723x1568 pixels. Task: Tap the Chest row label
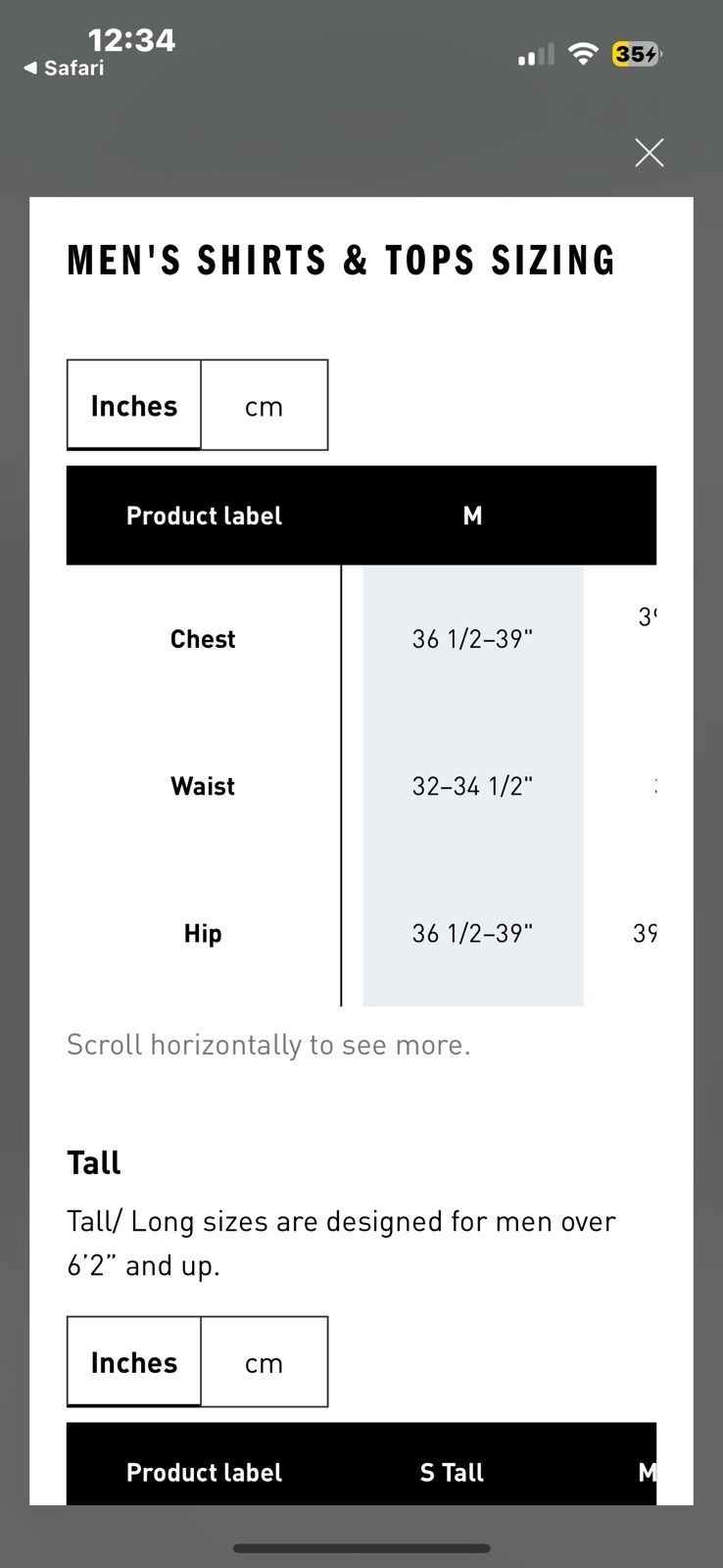click(203, 639)
